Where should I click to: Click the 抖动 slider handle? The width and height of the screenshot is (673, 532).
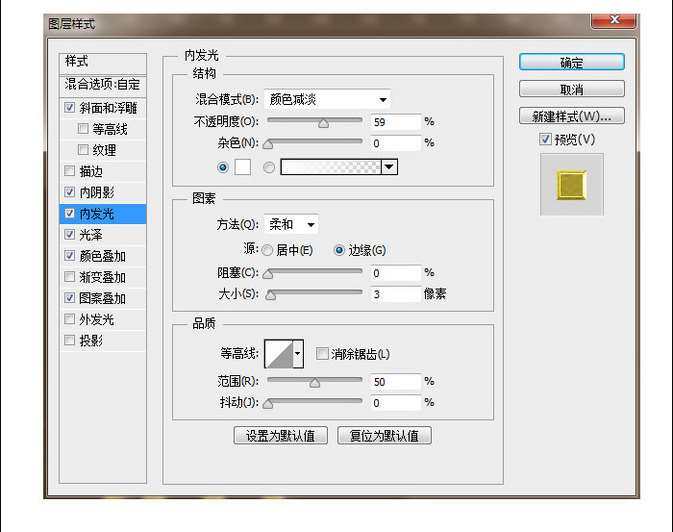[268, 404]
